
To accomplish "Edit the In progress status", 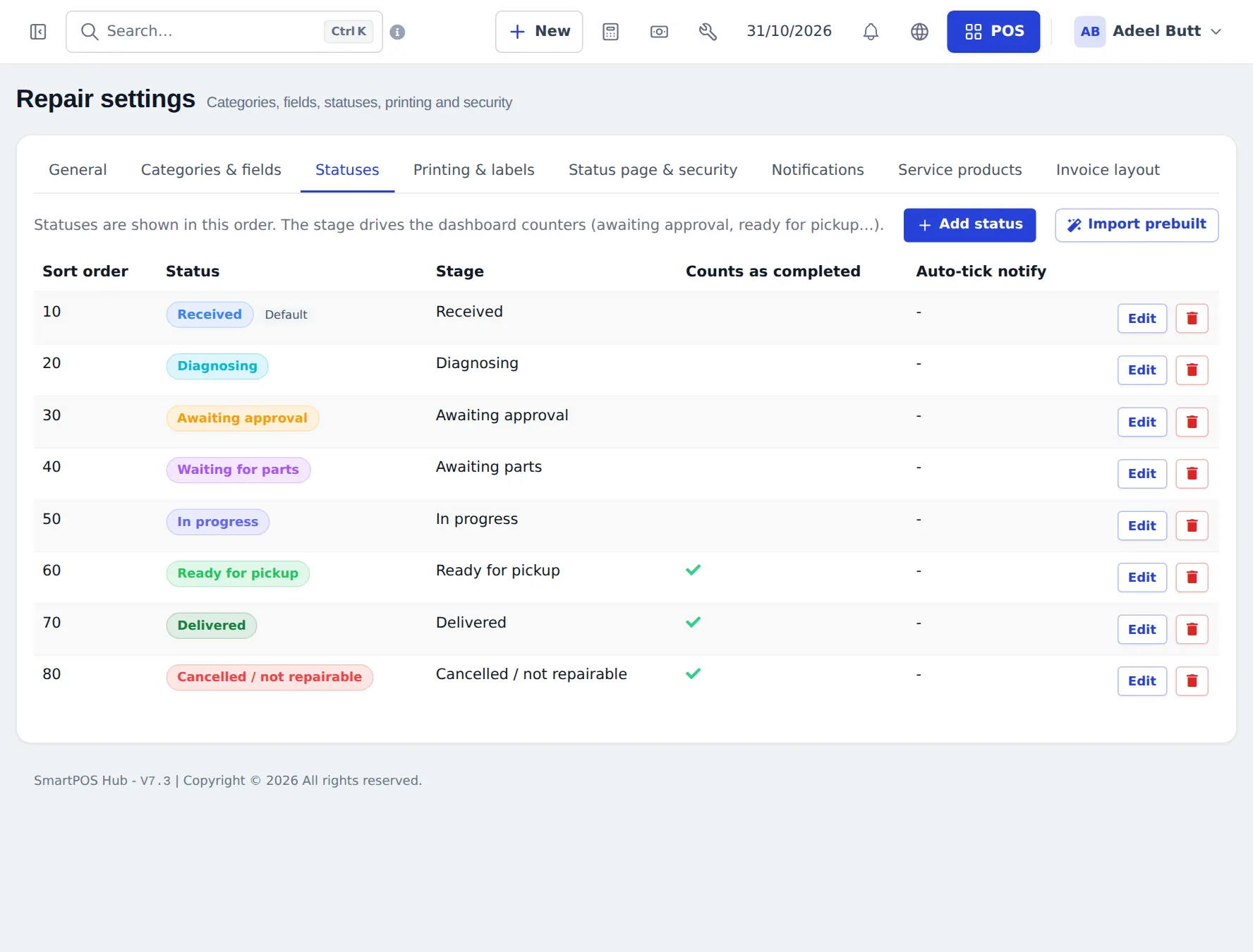I will pyautogui.click(x=1142, y=525).
